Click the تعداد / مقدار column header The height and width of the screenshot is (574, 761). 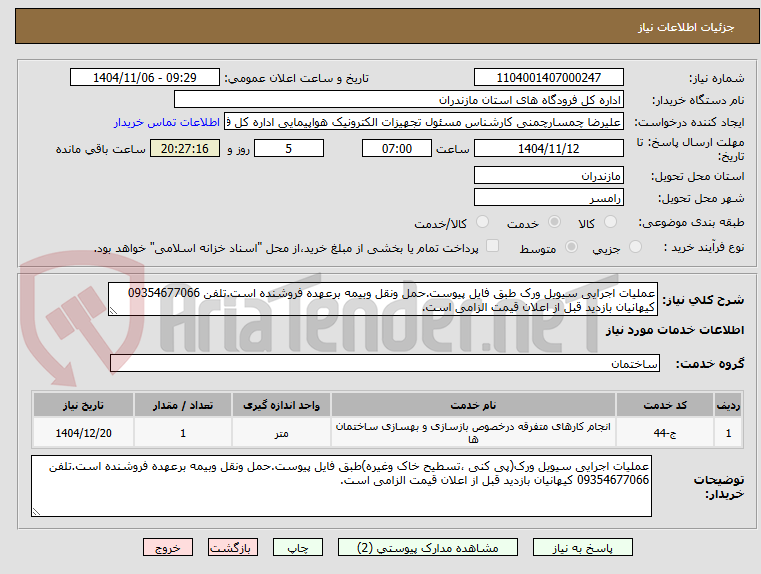click(x=183, y=405)
